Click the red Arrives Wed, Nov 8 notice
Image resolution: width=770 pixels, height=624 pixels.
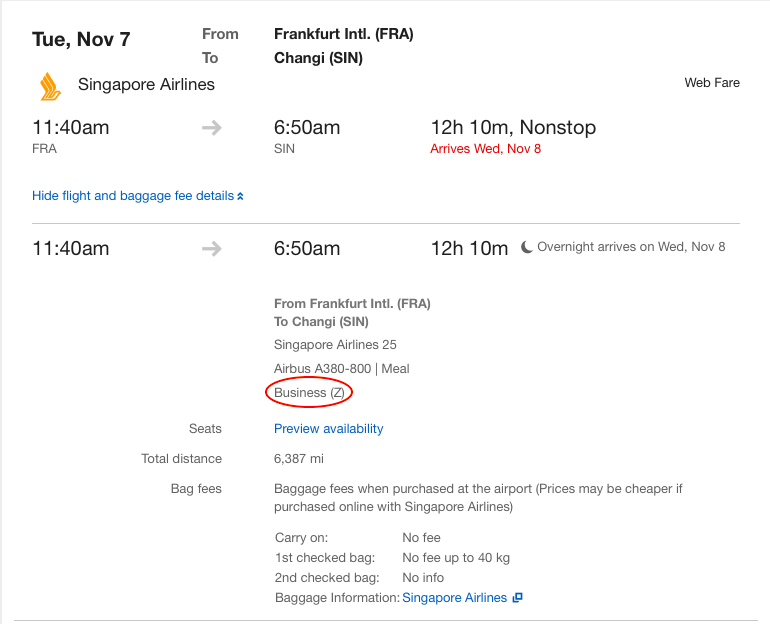pos(485,149)
